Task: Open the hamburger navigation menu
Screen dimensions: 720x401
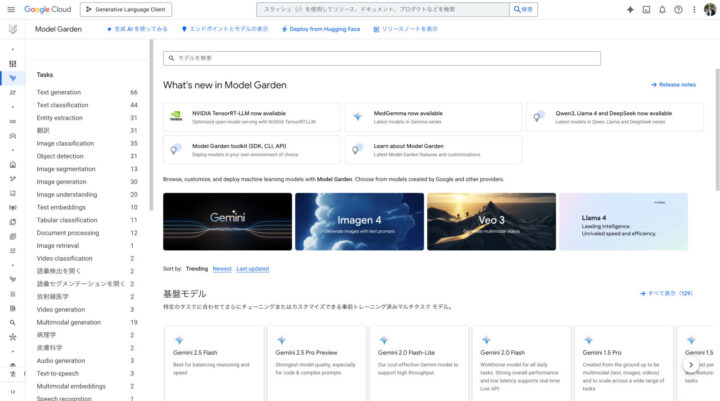Action: click(11, 9)
